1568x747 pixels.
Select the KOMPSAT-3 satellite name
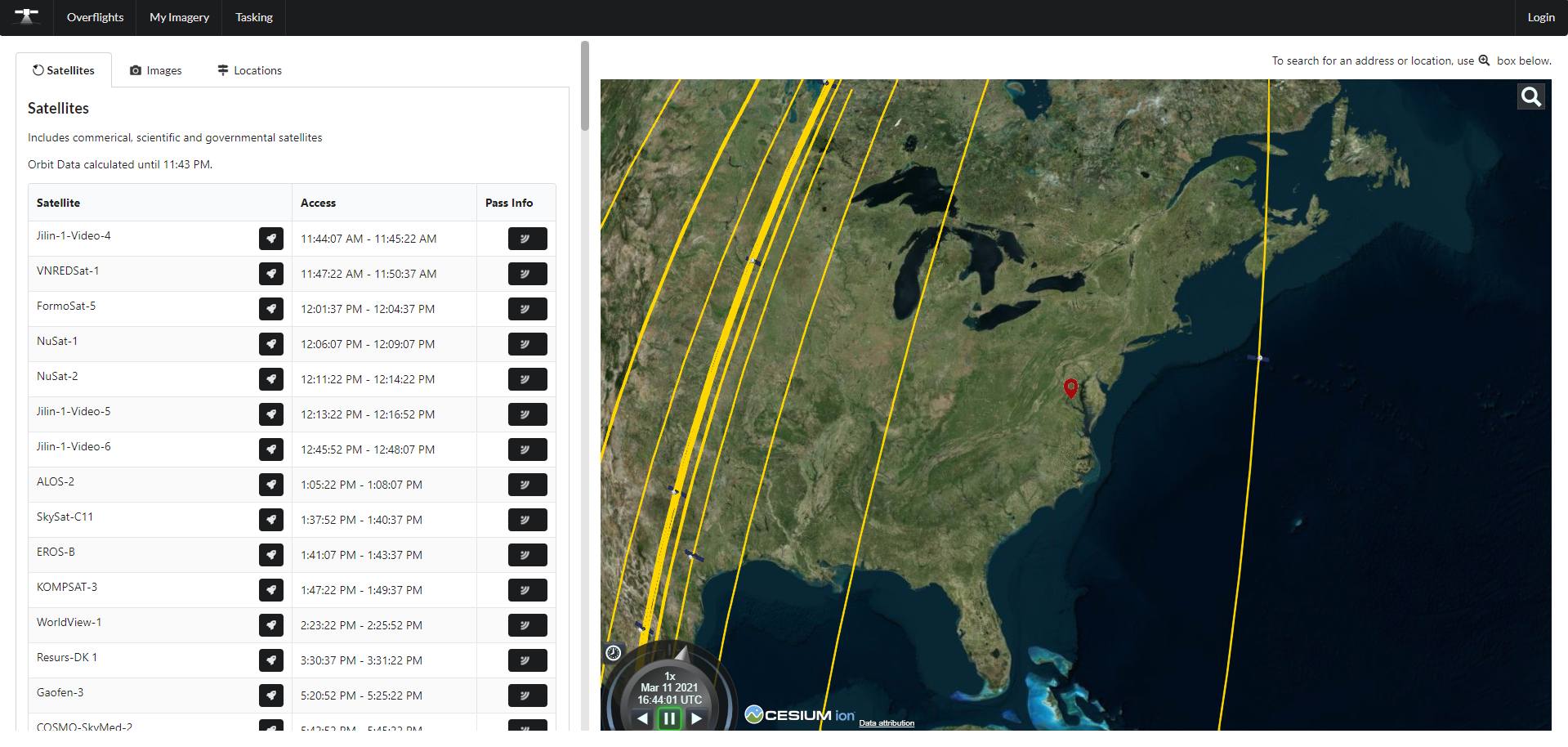point(67,587)
